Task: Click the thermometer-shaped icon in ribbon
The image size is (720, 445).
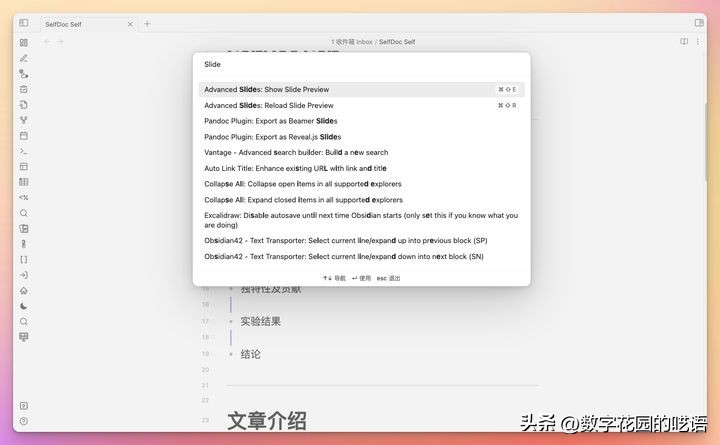Action: click(24, 244)
